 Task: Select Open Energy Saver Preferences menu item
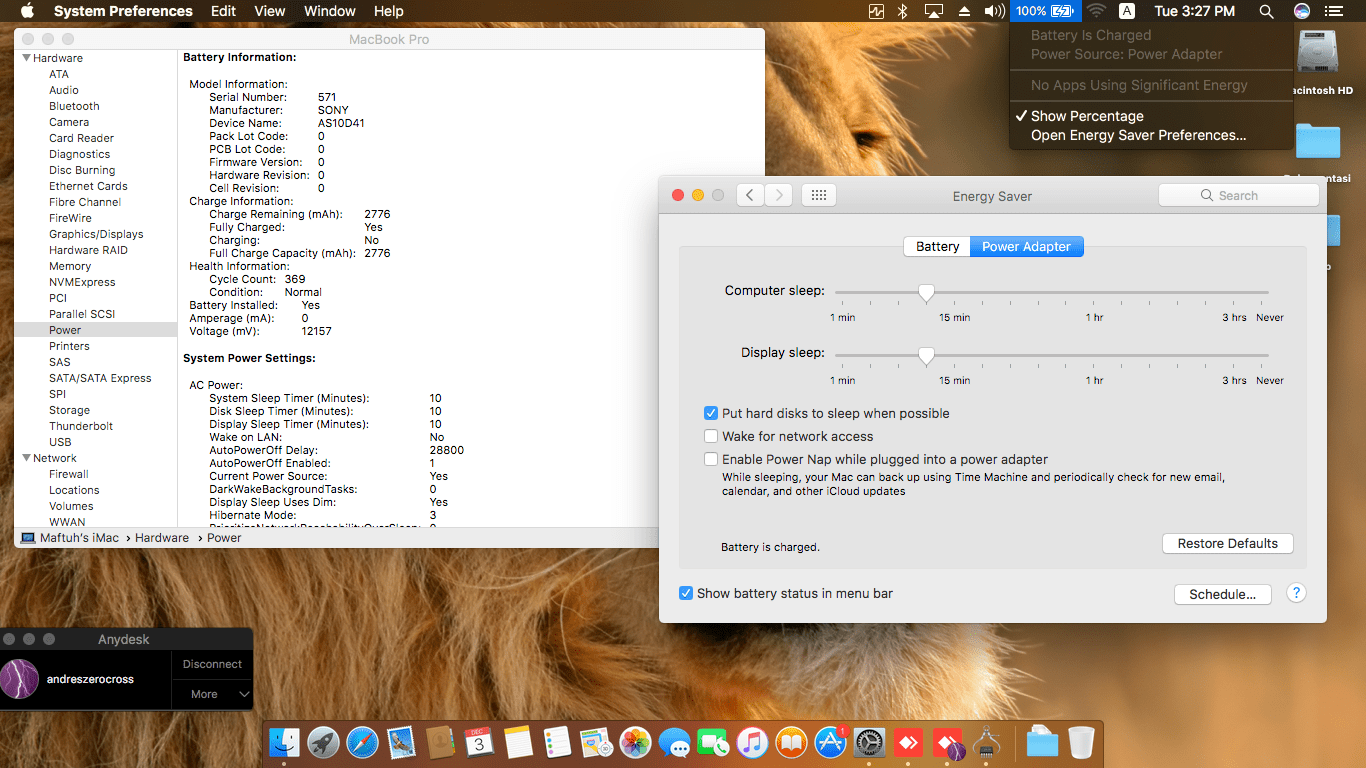[1138, 135]
